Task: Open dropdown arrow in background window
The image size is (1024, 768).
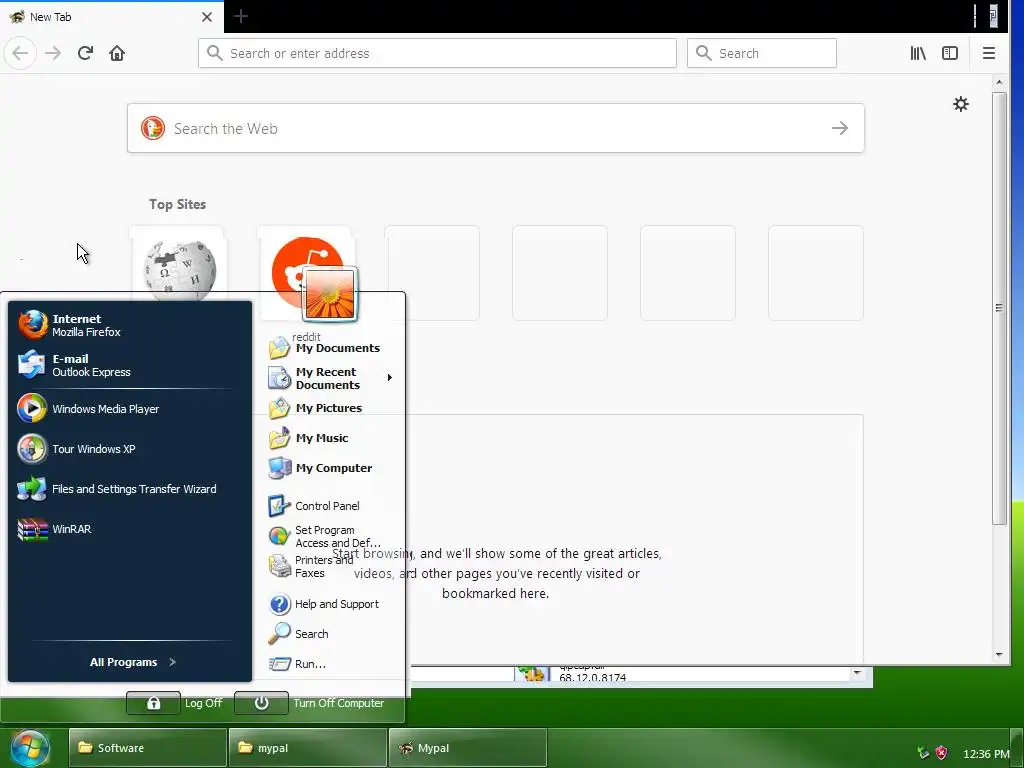Action: pos(857,673)
